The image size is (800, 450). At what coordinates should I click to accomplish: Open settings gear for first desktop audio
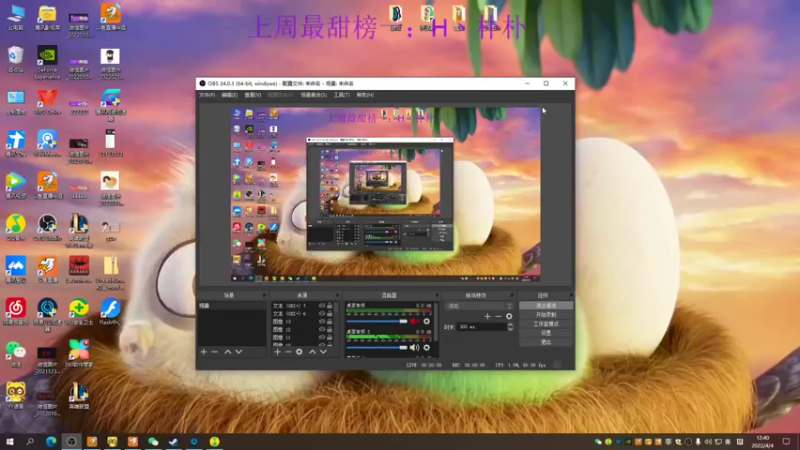(427, 321)
